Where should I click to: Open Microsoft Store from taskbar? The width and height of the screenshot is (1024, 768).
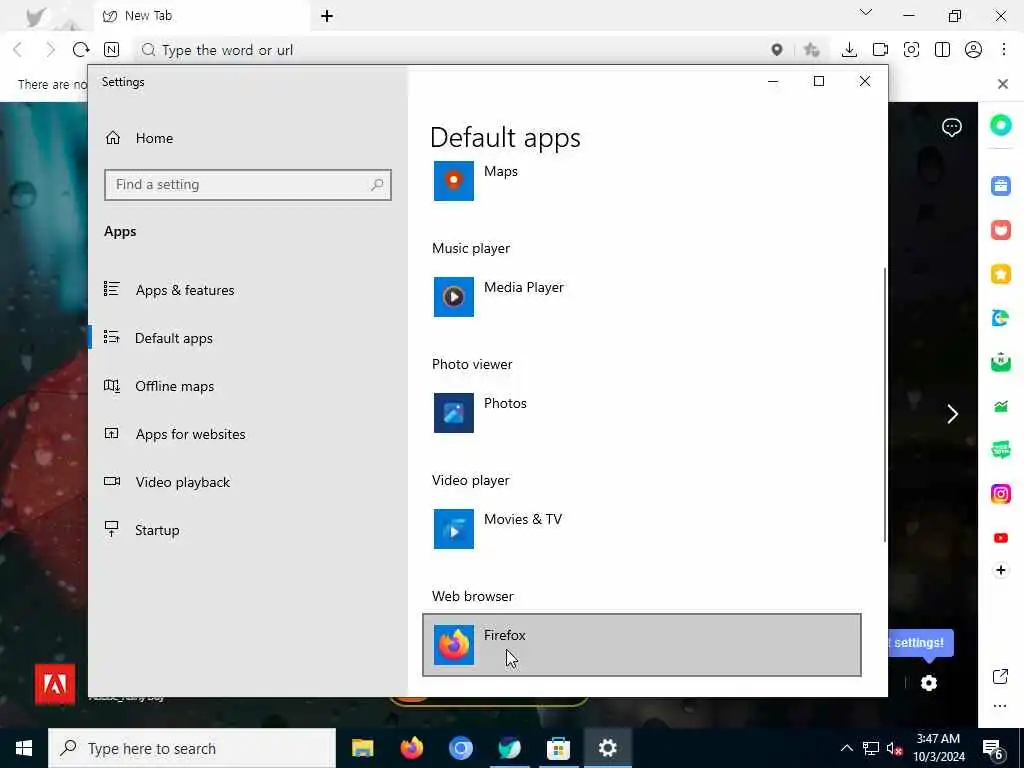pyautogui.click(x=558, y=748)
